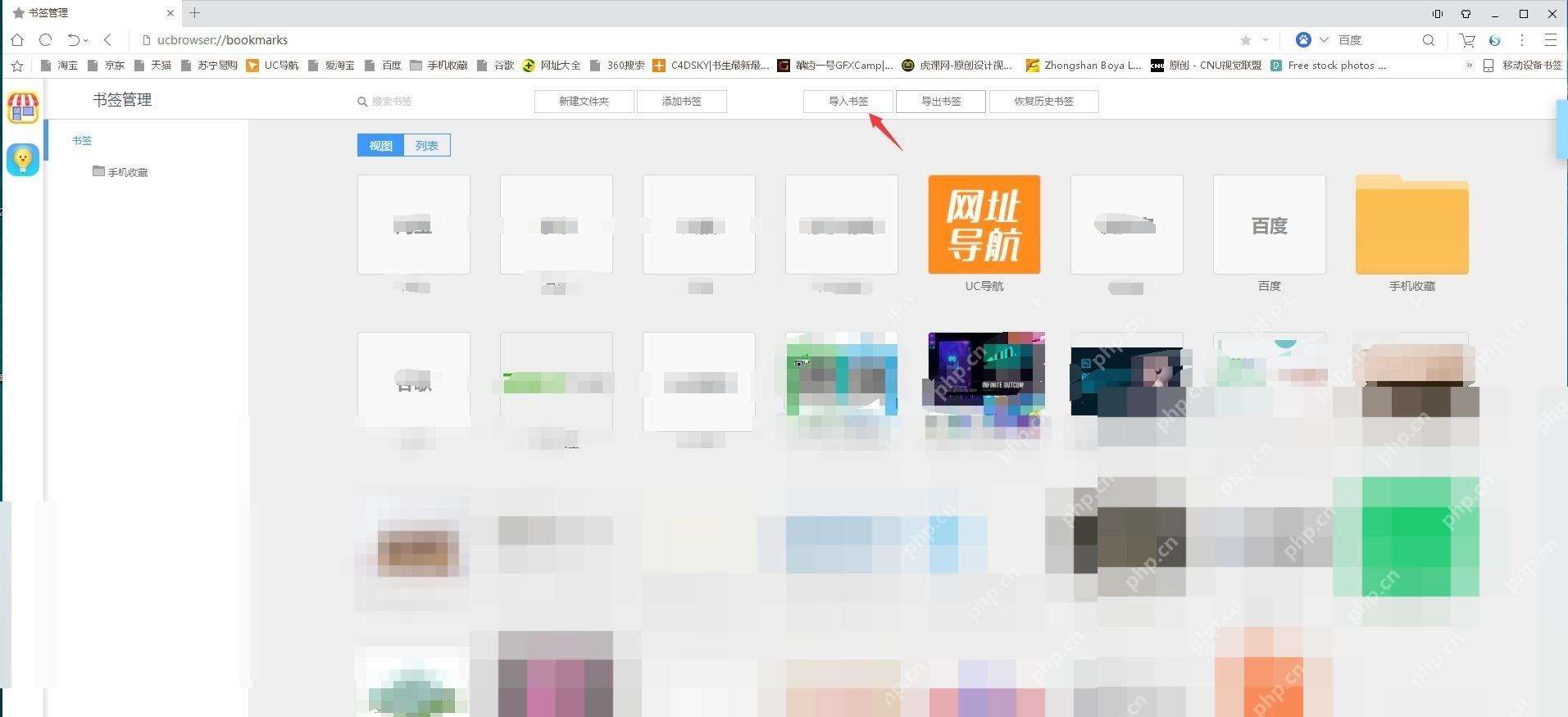
Task: Open the shopping cart icon
Action: pos(1467,40)
